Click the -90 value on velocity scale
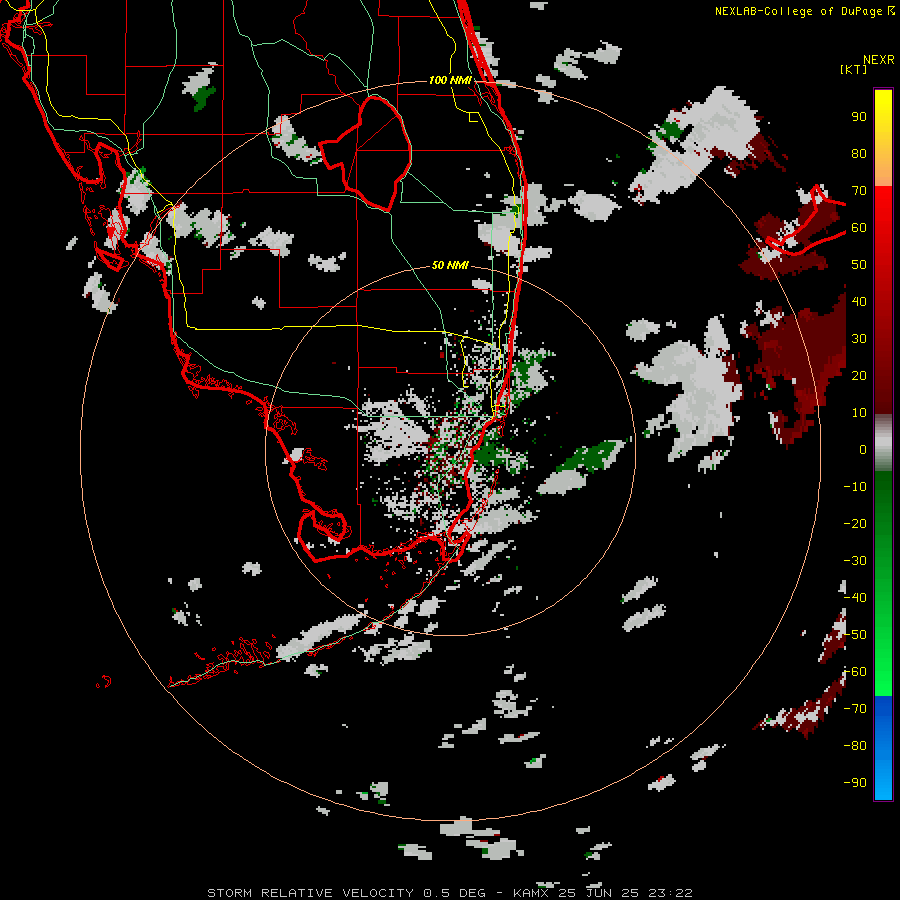 tap(855, 783)
